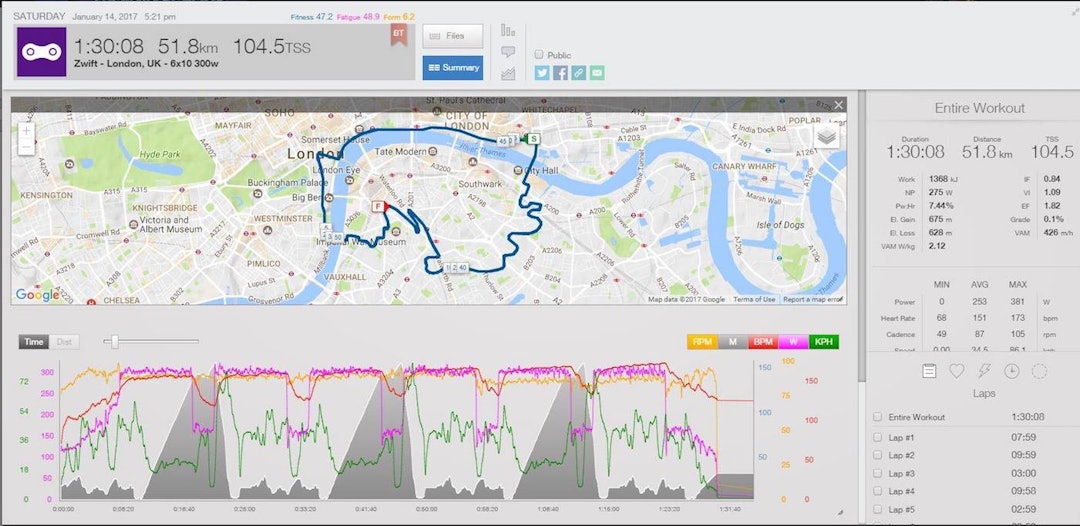Screen dimensions: 1080x526
Task: Copy workout link icon
Action: click(579, 73)
